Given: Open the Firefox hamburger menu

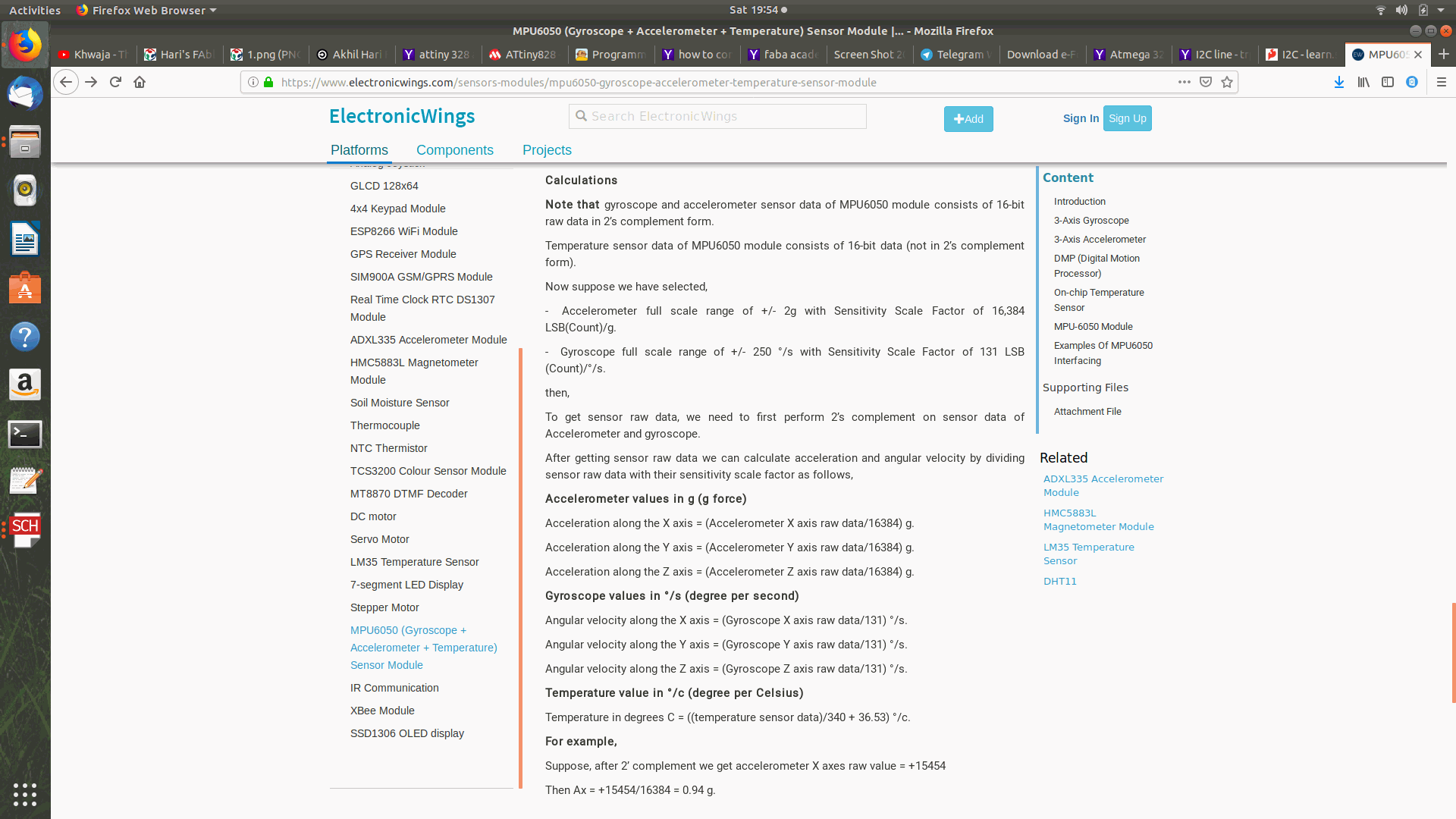Looking at the screenshot, I should click(x=1442, y=82).
